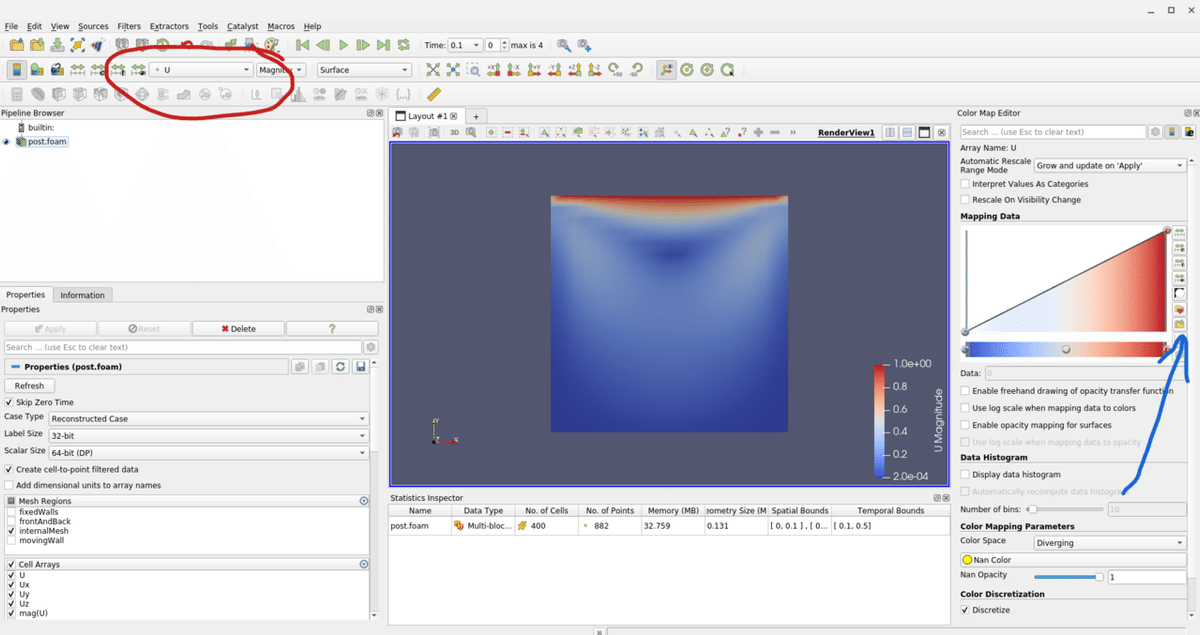Click the Zoom To Box icon

click(x=473, y=70)
